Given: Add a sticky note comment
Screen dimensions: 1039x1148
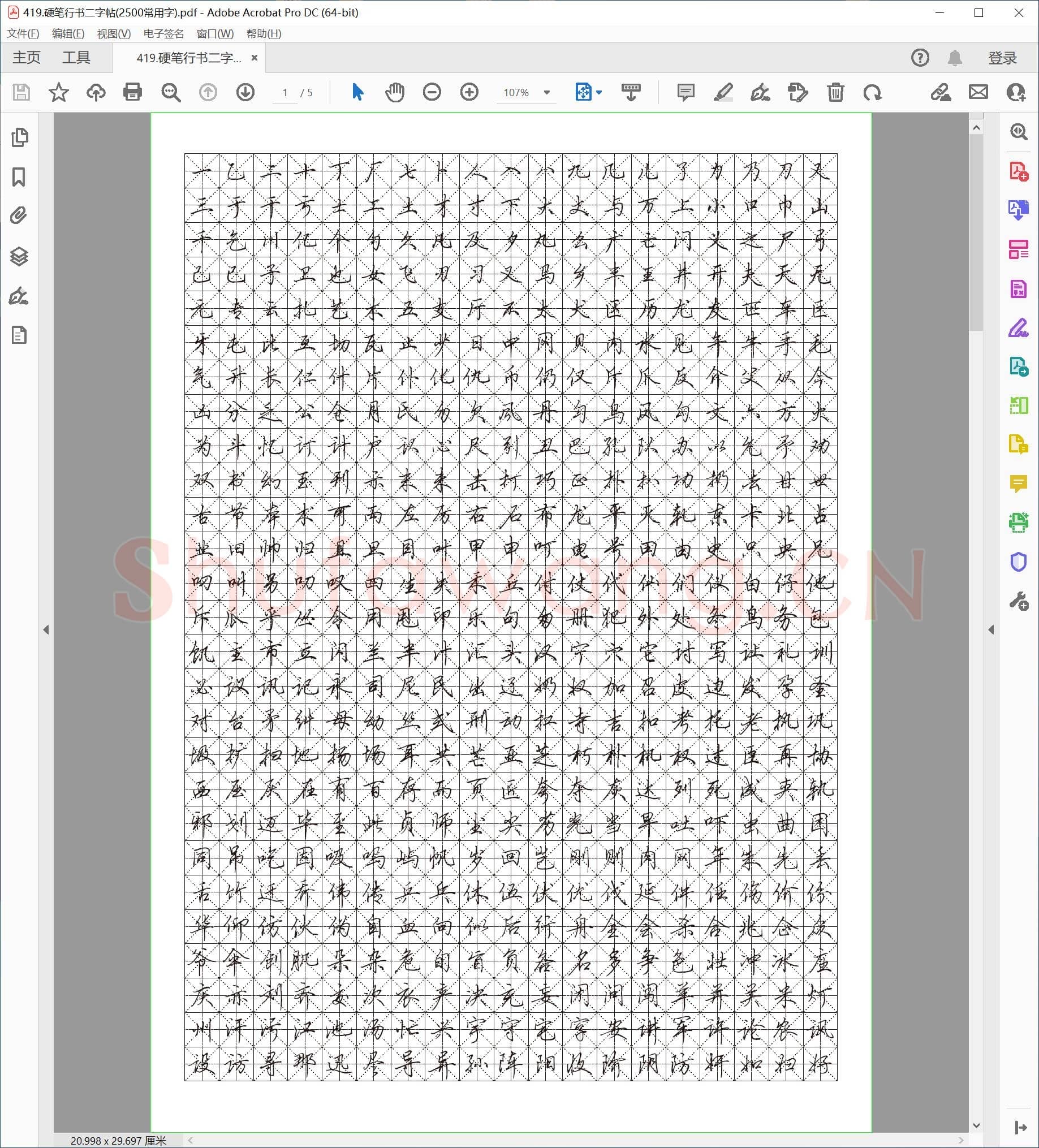Looking at the screenshot, I should (x=686, y=92).
